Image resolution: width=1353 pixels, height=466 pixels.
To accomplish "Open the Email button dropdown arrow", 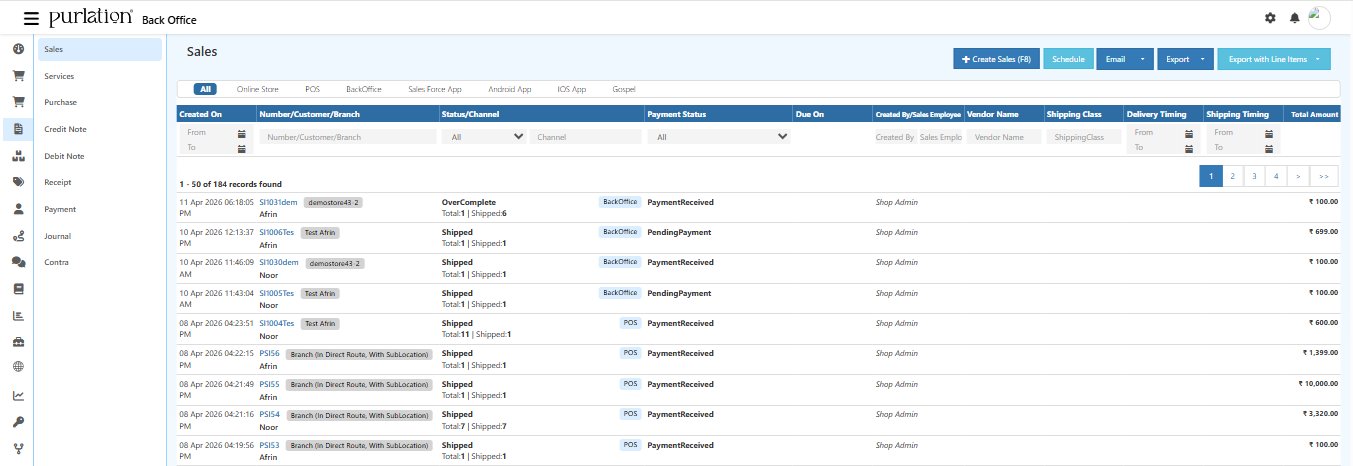I will [x=1141, y=60].
